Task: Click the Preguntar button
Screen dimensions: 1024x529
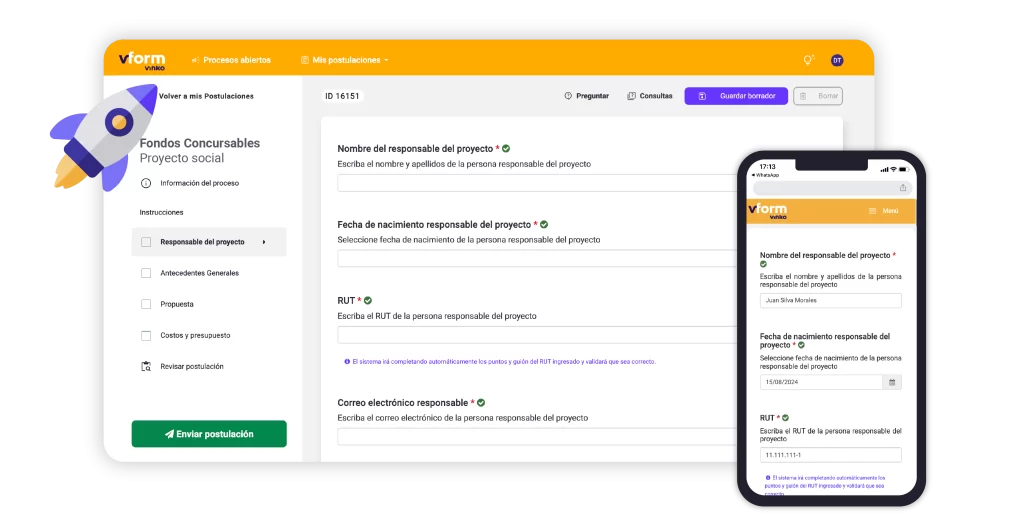Action: click(586, 96)
